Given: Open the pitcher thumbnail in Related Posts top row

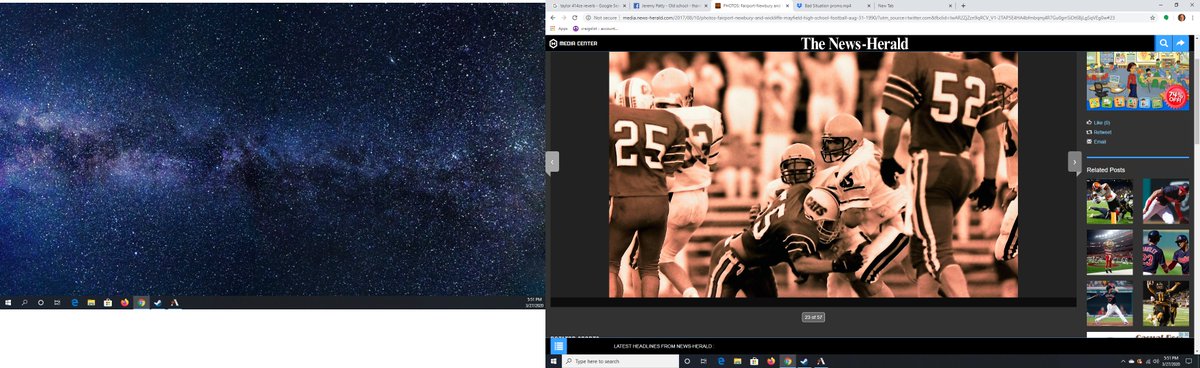Looking at the screenshot, I should click(1166, 201).
